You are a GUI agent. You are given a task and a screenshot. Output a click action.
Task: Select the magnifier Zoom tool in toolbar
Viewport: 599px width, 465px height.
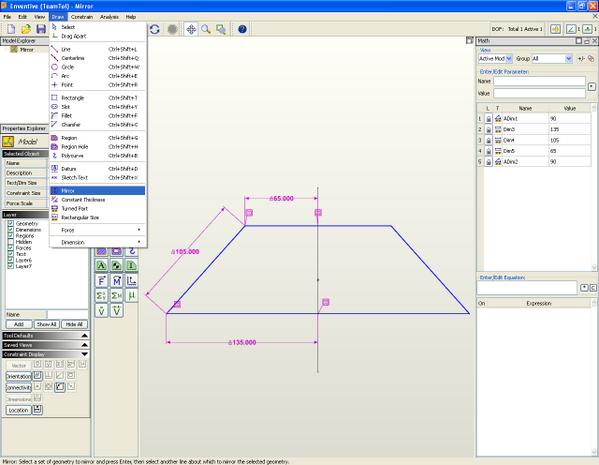pos(206,29)
